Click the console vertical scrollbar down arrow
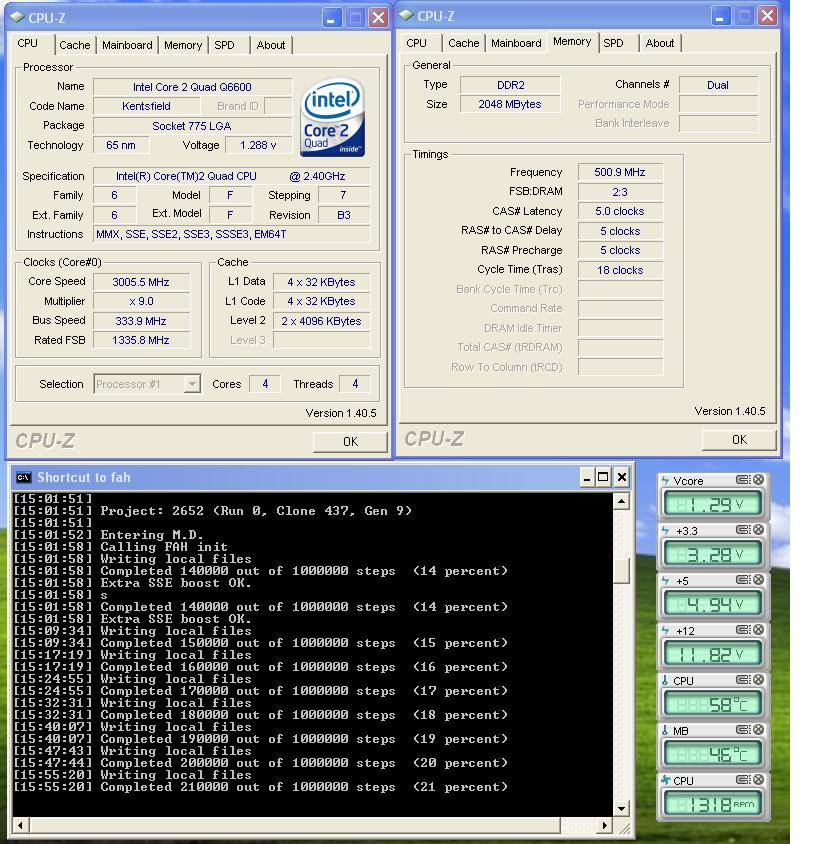This screenshot has width=840, height=844. (622, 808)
